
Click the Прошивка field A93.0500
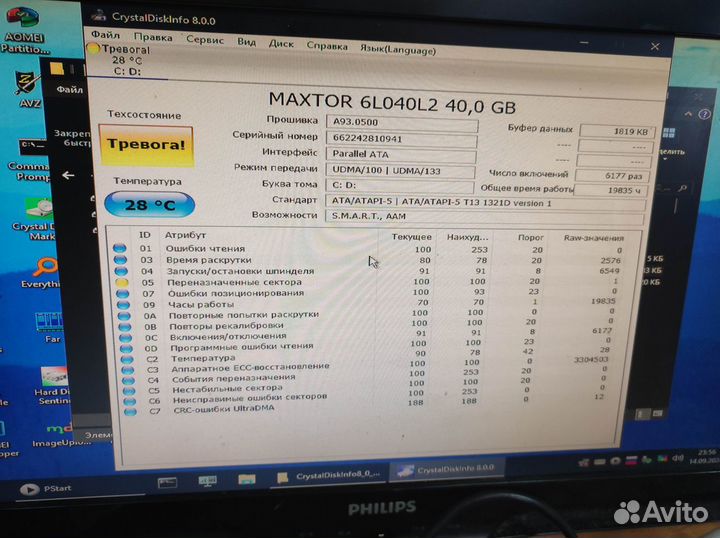click(x=402, y=123)
